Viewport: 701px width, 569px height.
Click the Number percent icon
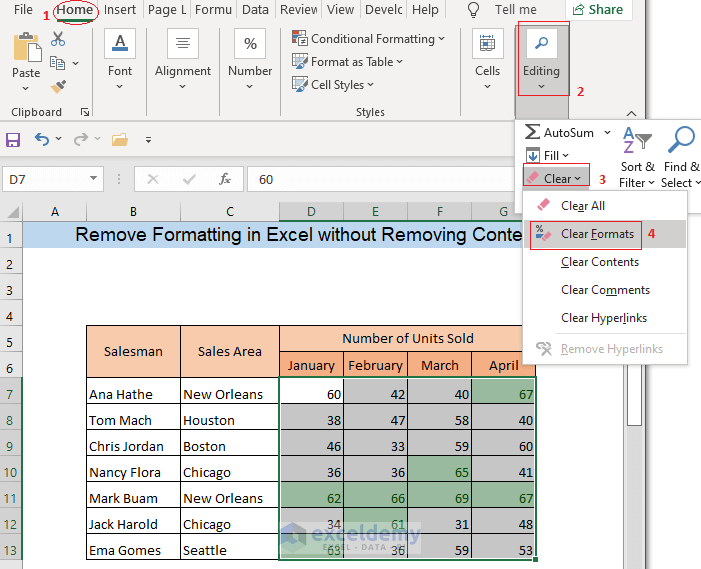pos(250,43)
